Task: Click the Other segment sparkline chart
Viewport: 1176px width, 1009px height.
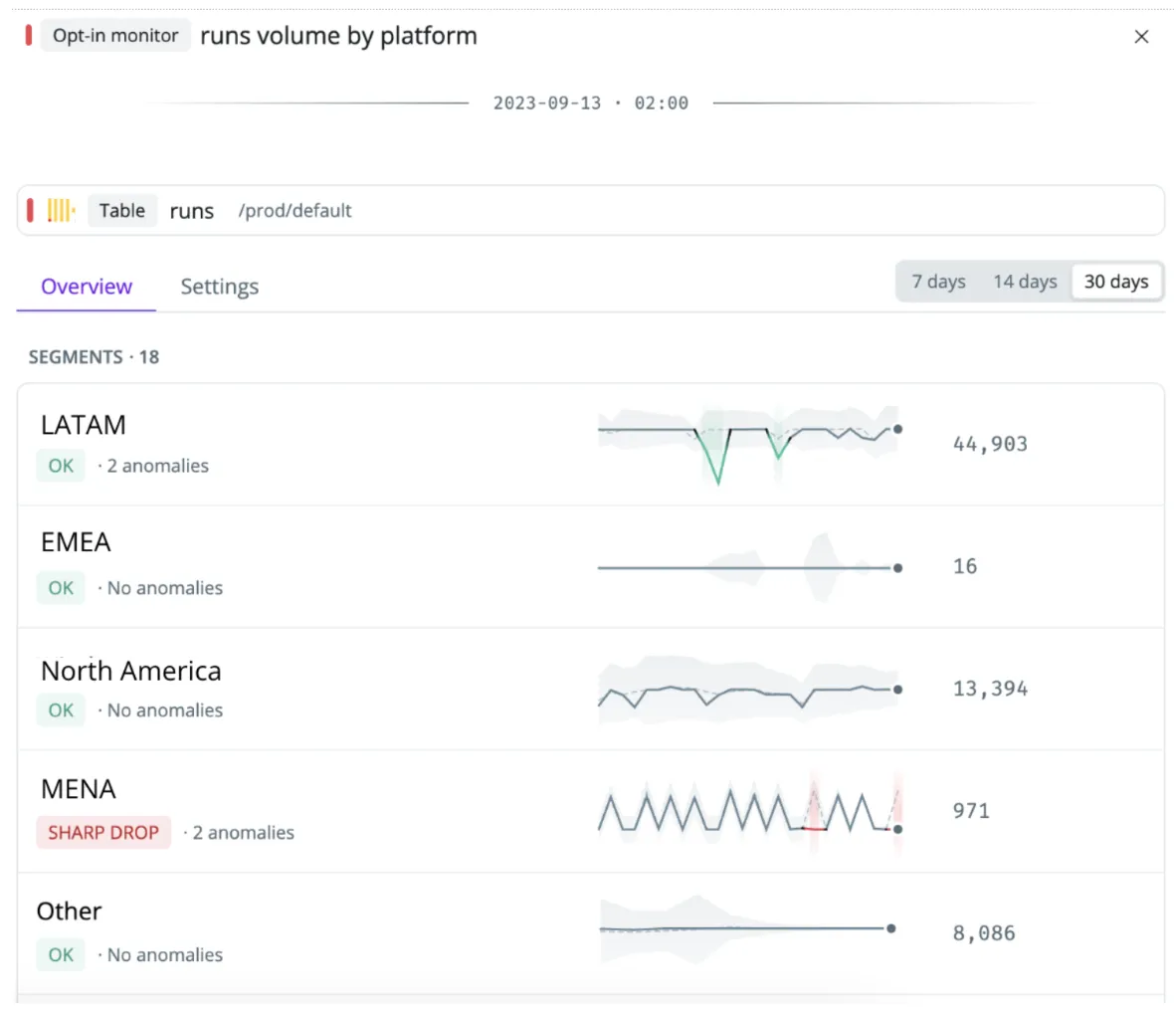Action: pos(746,928)
